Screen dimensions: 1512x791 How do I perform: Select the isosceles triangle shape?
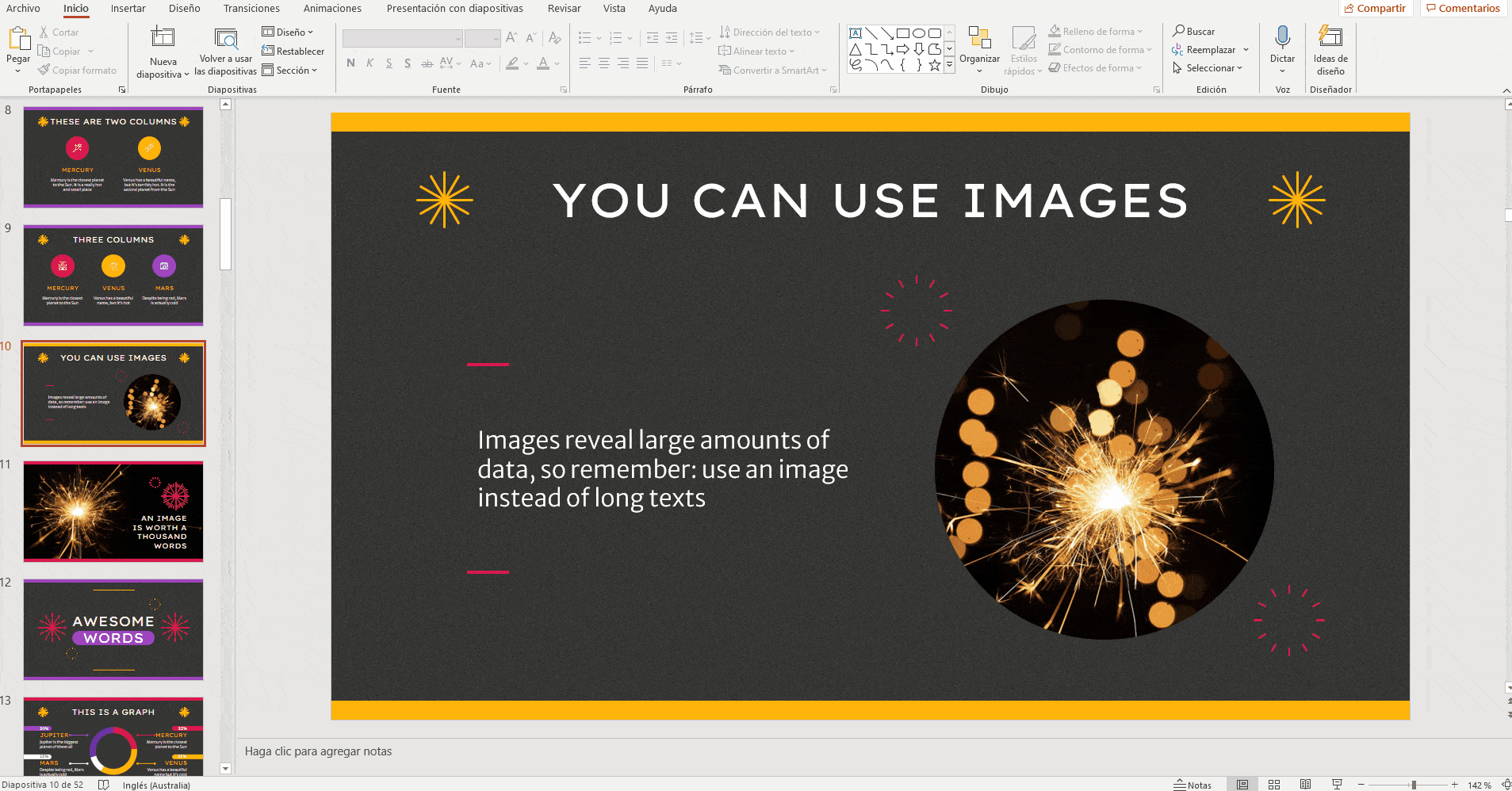coord(856,49)
